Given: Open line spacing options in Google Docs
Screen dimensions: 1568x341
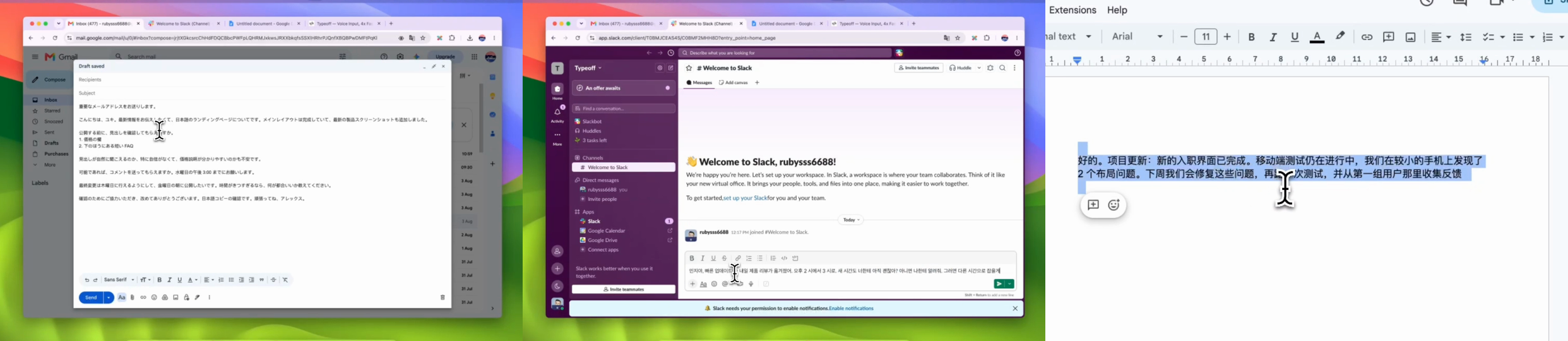Looking at the screenshot, I should click(1466, 37).
